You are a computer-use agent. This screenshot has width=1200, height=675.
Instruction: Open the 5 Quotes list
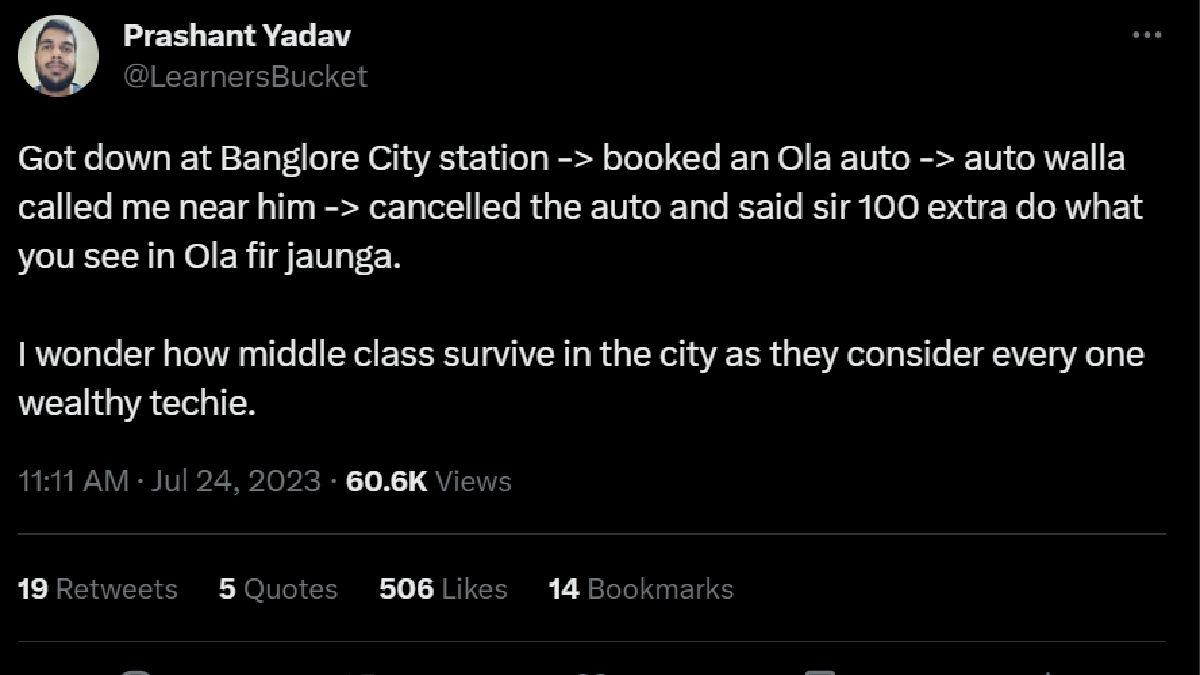point(278,589)
